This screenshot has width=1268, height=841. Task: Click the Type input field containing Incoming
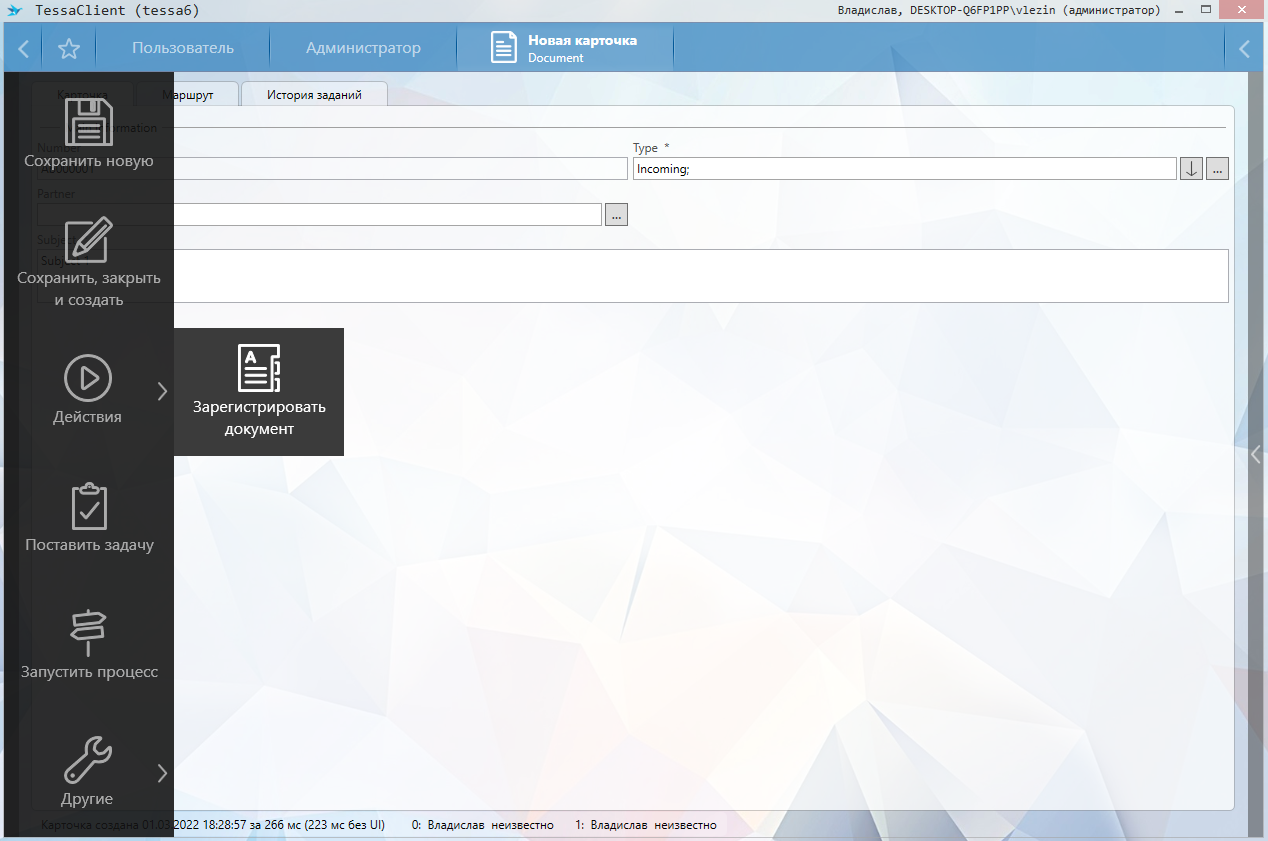pos(904,169)
